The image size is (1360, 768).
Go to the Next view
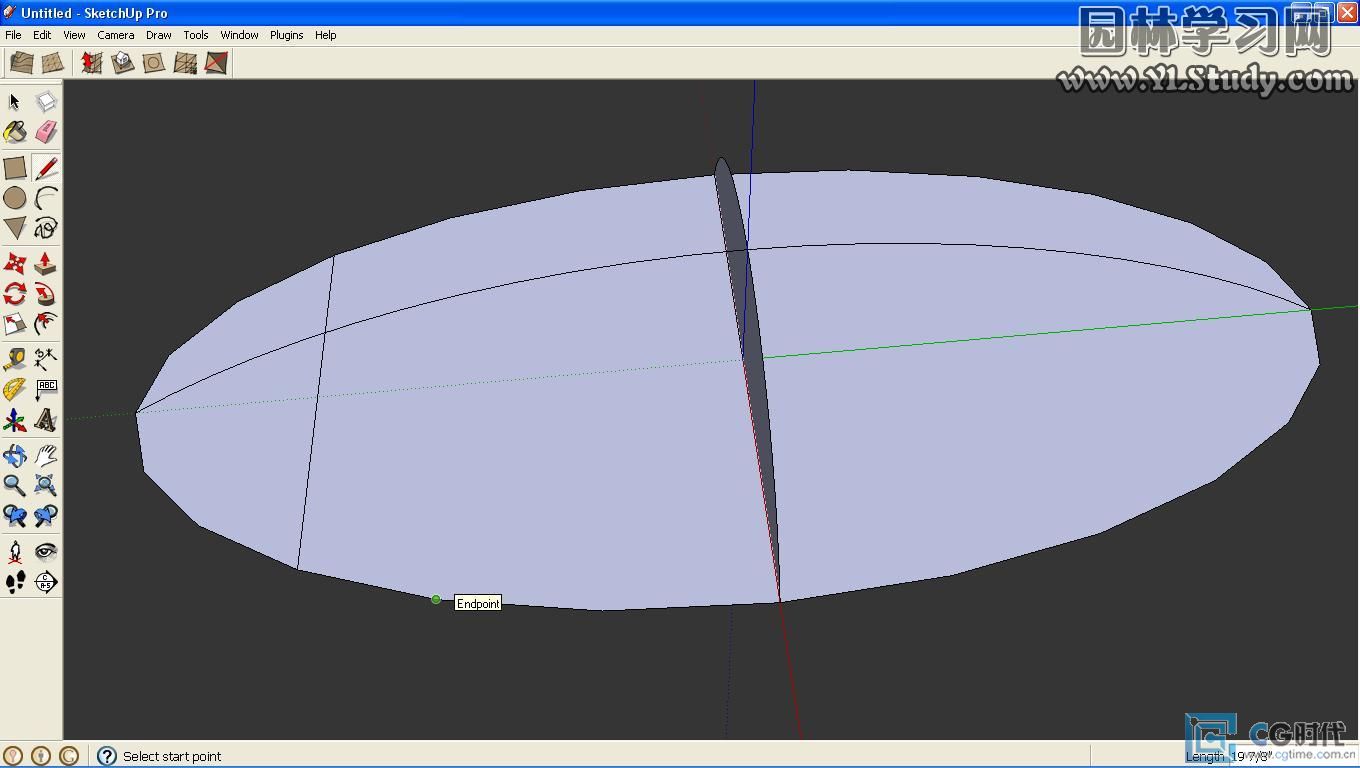(x=46, y=516)
